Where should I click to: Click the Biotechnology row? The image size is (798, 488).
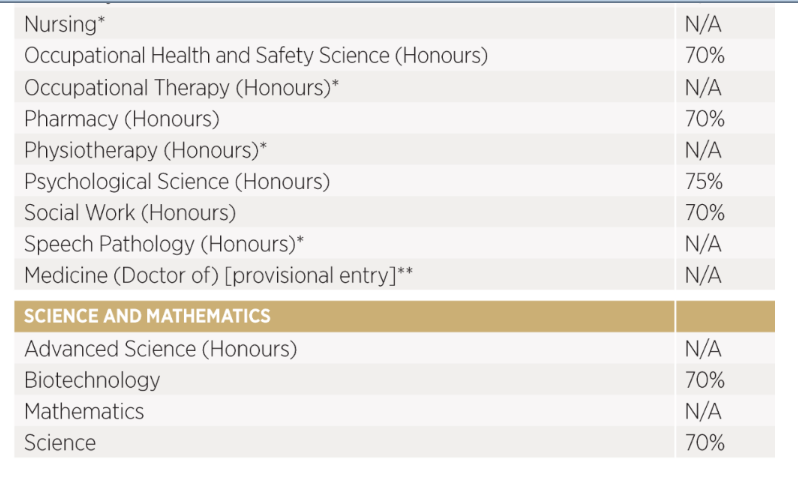(394, 380)
